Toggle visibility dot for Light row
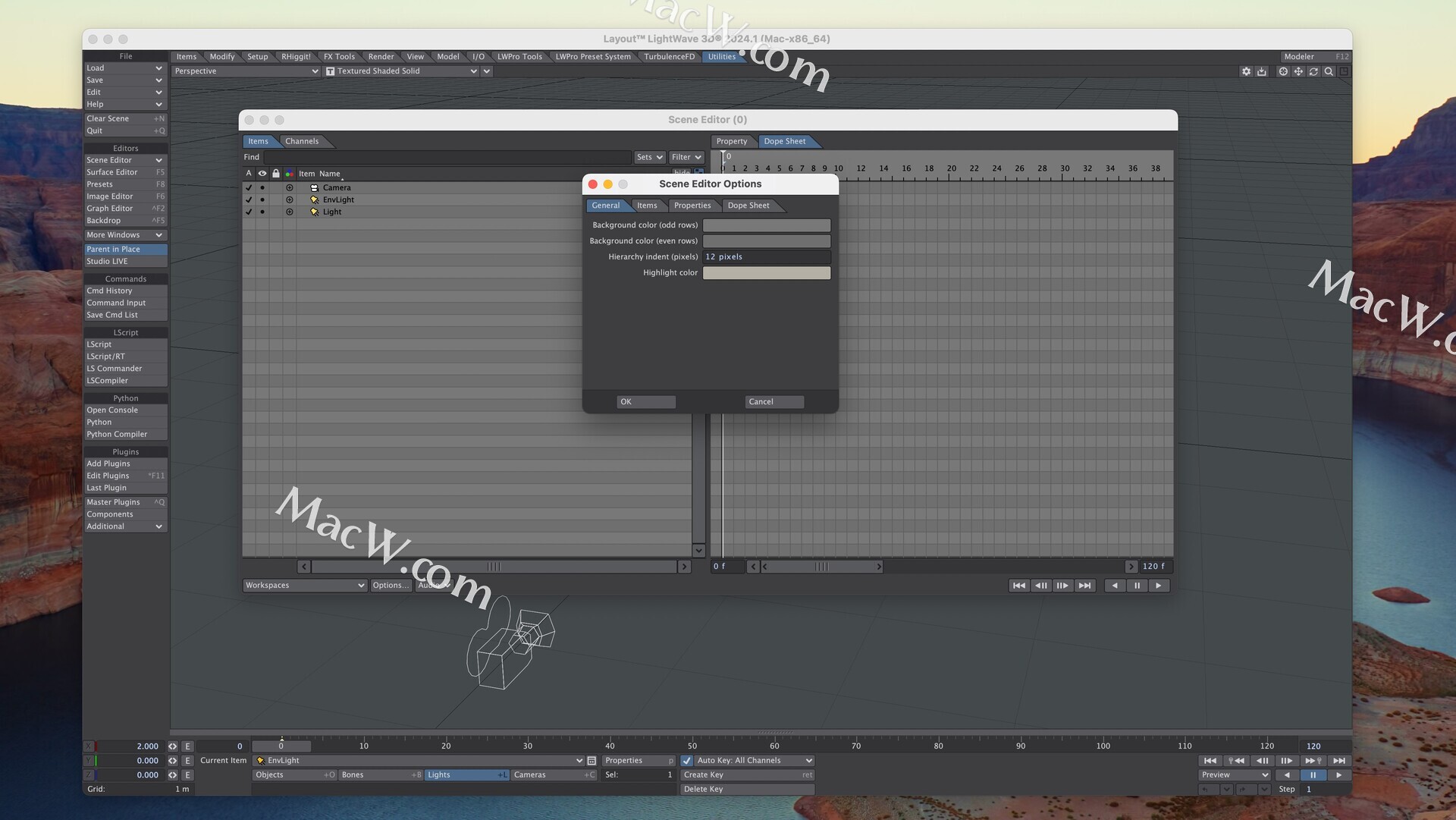1456x820 pixels. click(262, 212)
